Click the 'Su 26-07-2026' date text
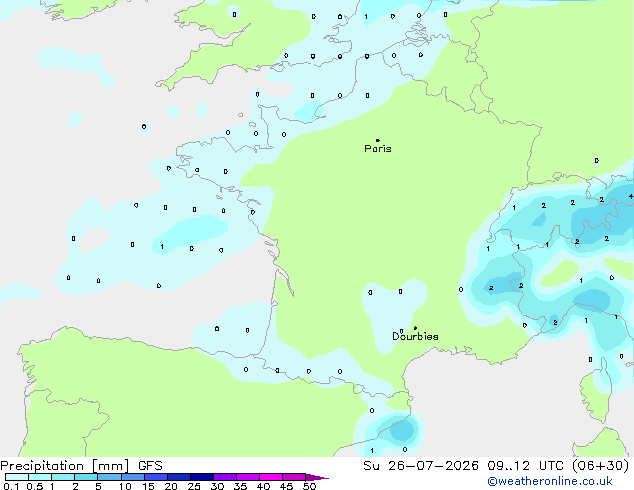634x490 pixels. point(421,466)
